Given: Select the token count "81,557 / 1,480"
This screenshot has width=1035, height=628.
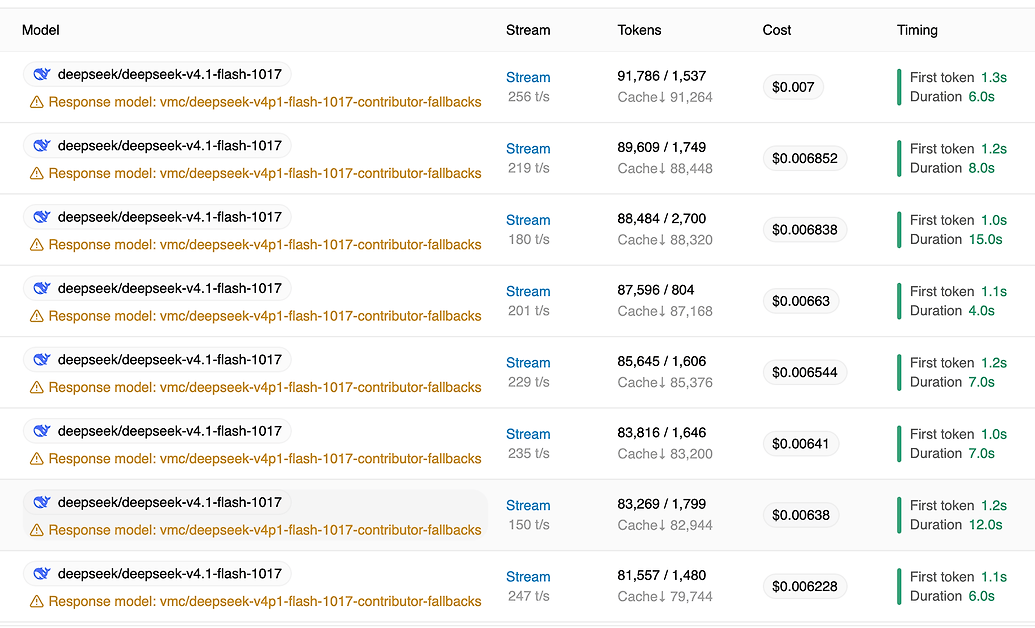Looking at the screenshot, I should (x=661, y=575).
